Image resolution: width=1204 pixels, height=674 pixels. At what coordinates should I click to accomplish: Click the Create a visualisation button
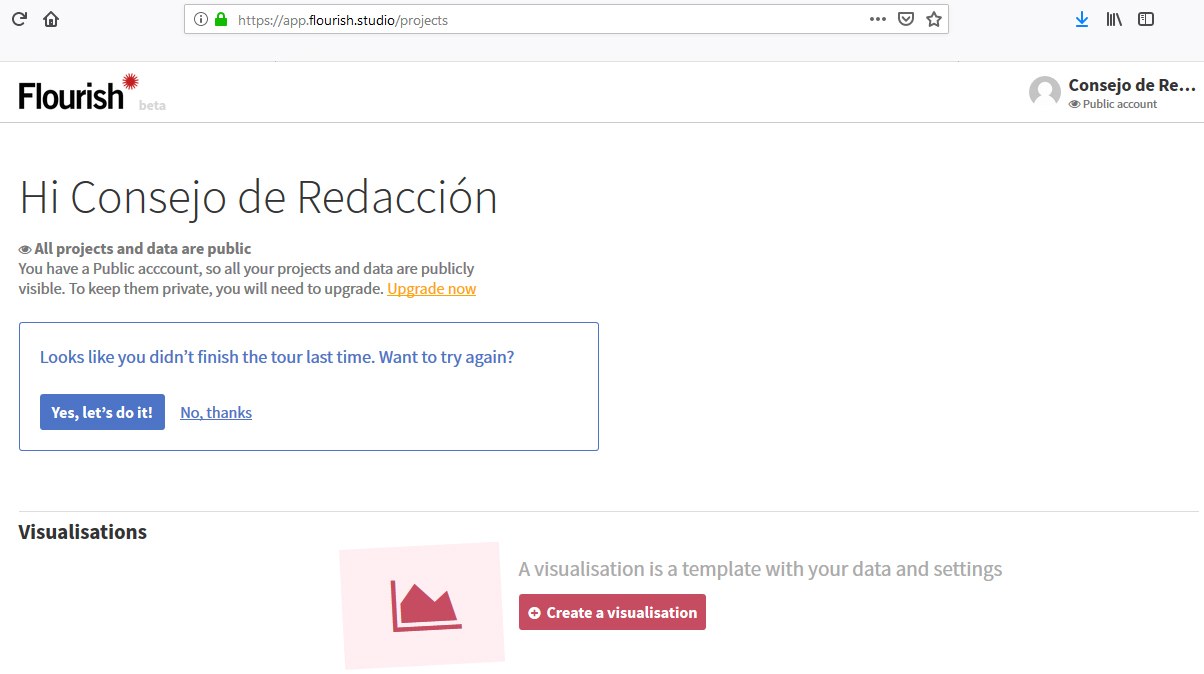click(x=612, y=613)
